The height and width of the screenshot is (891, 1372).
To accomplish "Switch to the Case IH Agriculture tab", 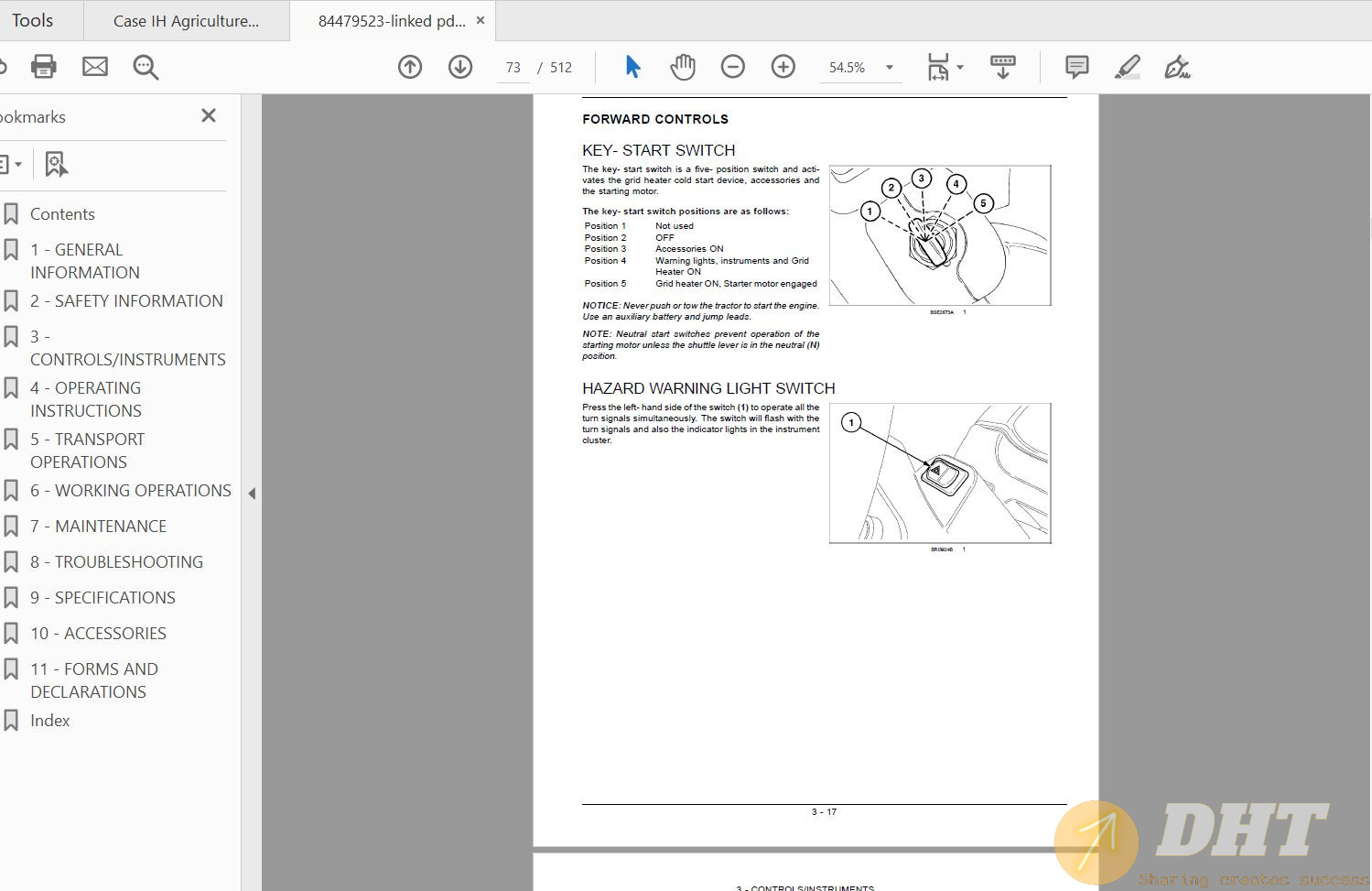I will click(186, 21).
